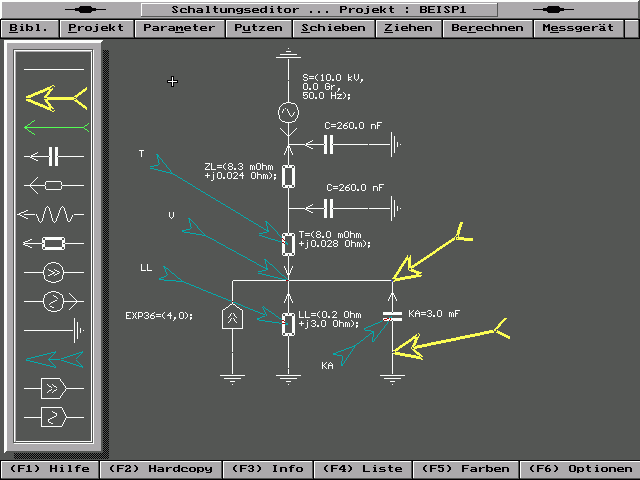Pick the inductor coil symbol

pyautogui.click(x=56, y=214)
